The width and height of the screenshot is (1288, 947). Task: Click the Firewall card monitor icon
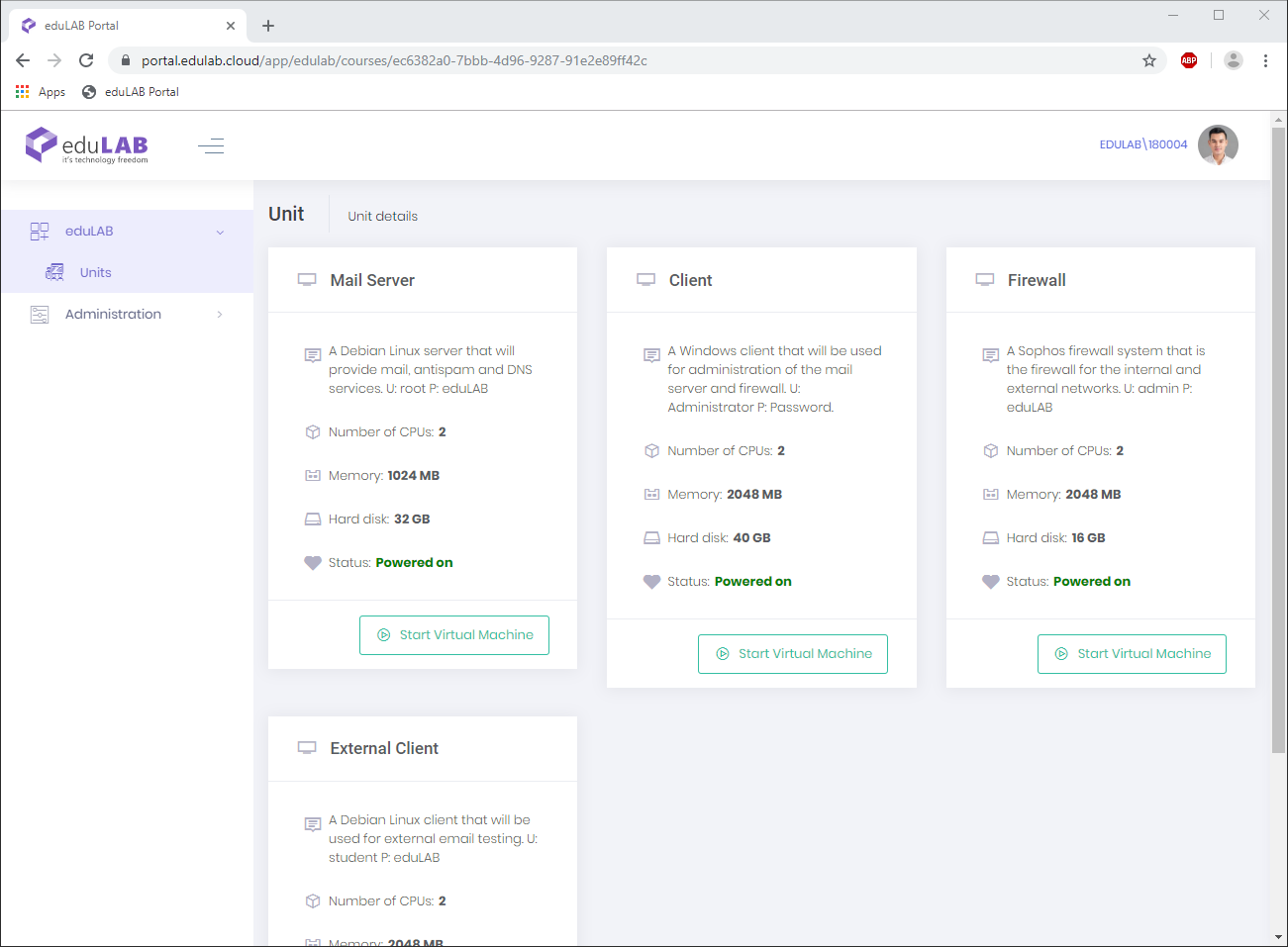[x=985, y=280]
